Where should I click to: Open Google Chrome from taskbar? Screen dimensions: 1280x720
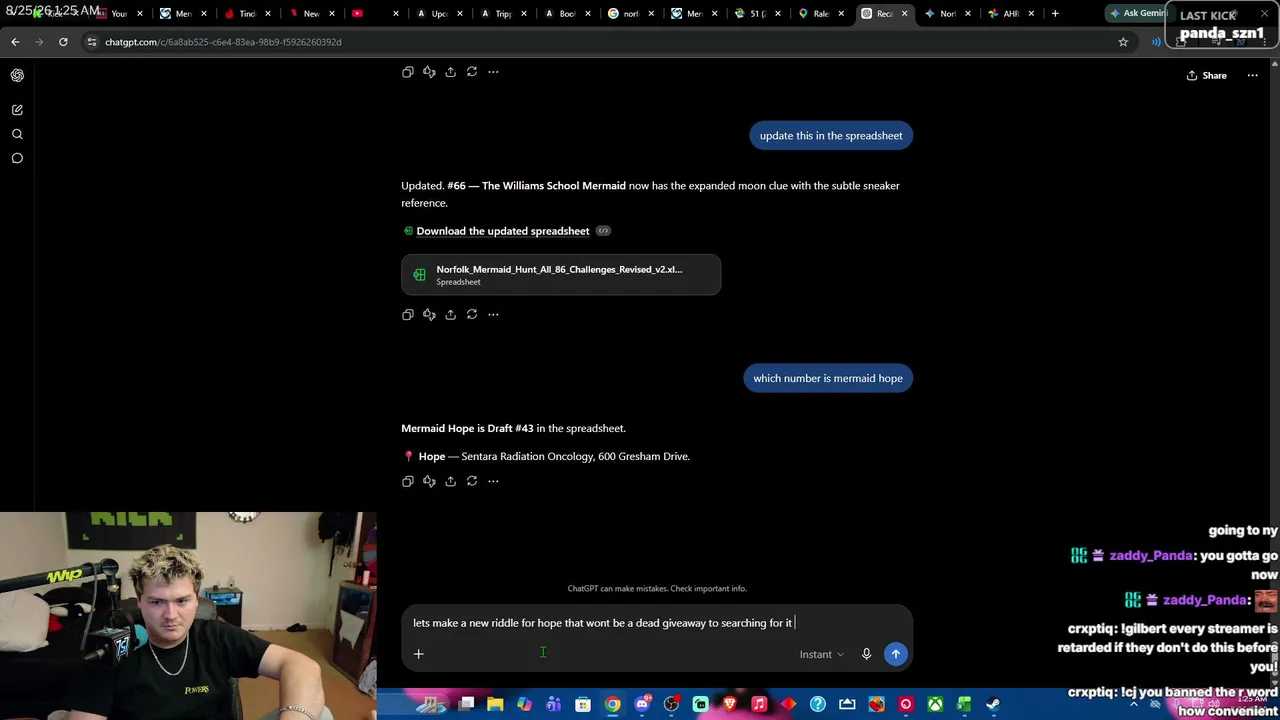pyautogui.click(x=613, y=705)
